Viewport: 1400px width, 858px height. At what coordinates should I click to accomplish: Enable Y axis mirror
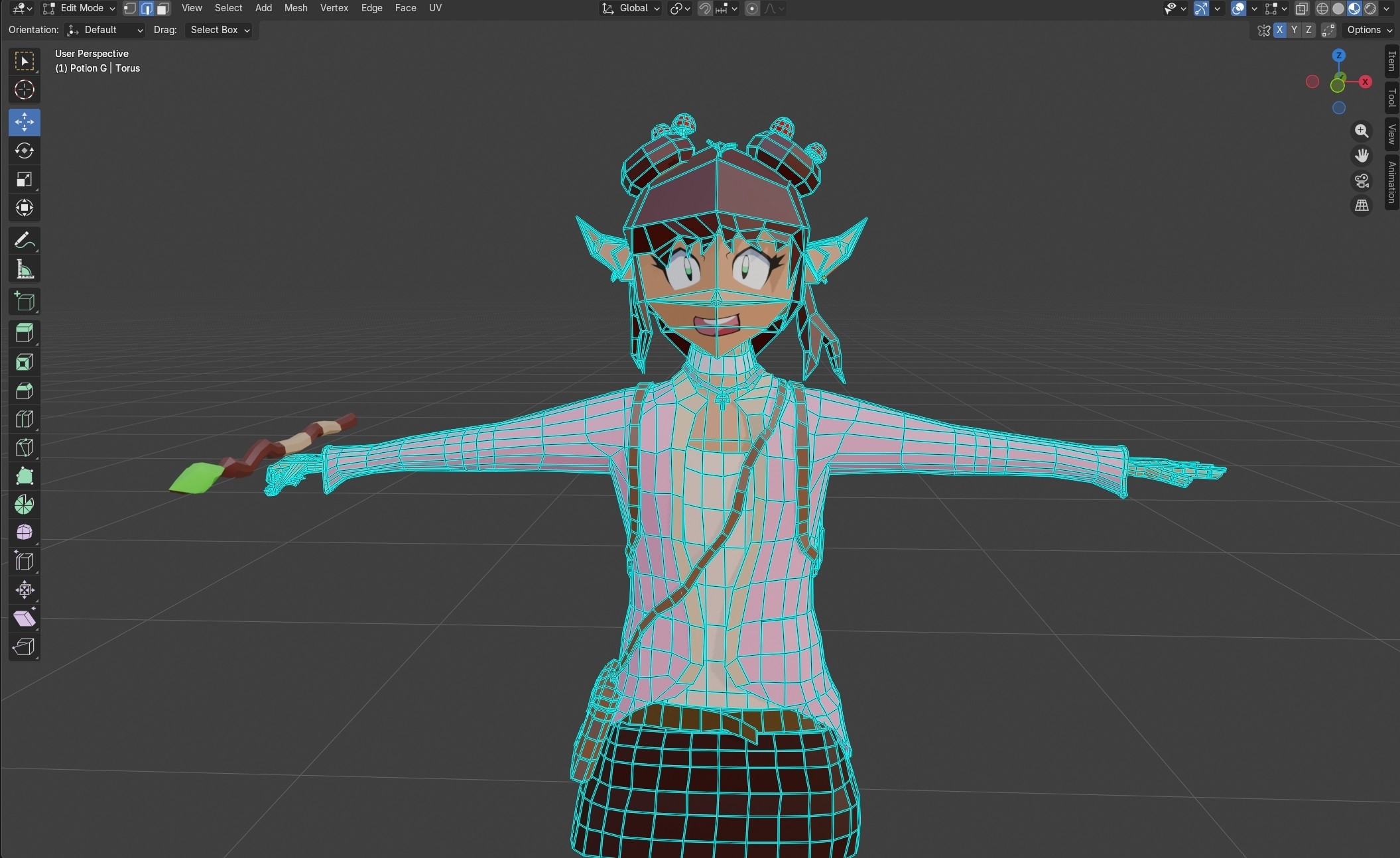1294,30
